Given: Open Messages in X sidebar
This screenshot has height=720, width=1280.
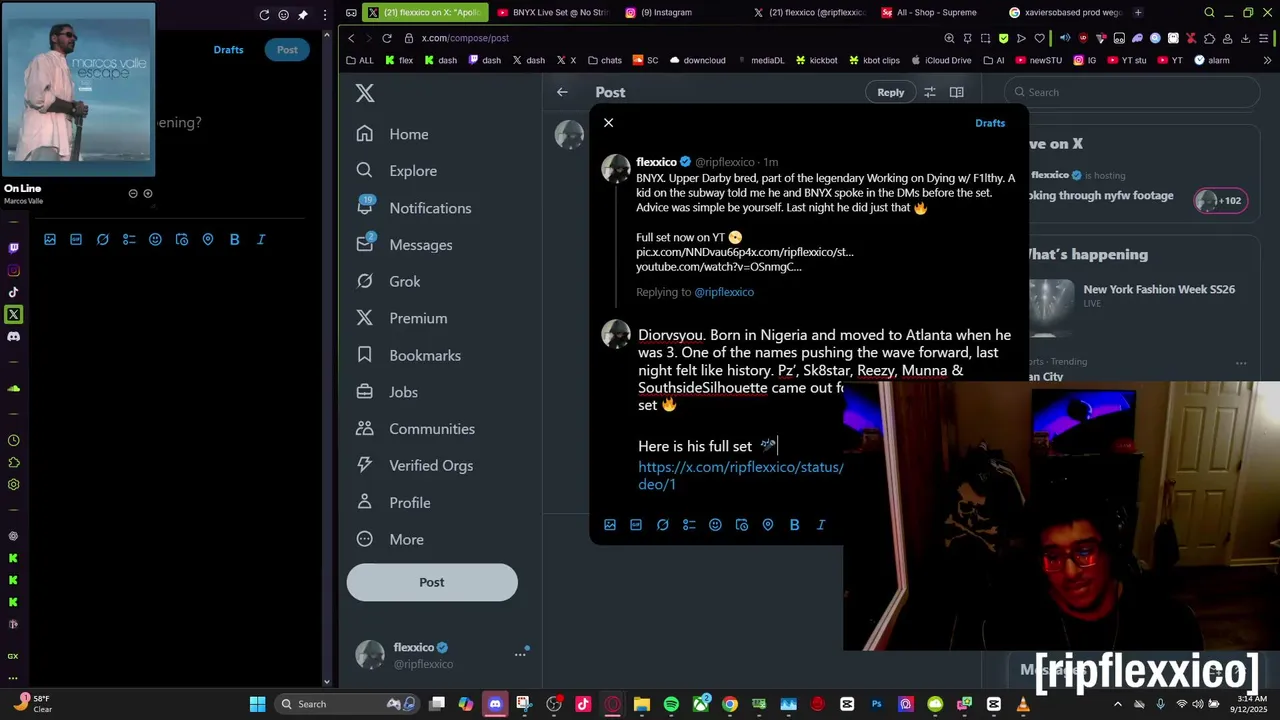Looking at the screenshot, I should pos(404,245).
